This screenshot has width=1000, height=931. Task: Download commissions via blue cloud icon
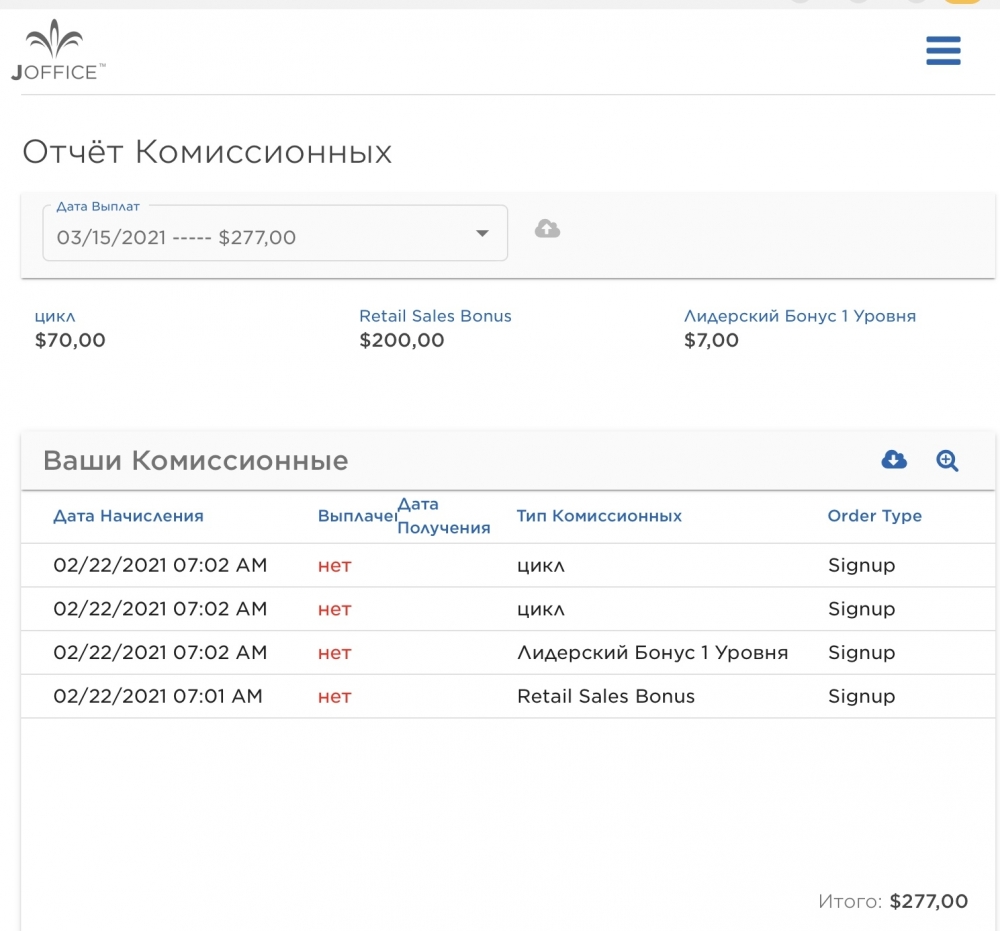894,460
